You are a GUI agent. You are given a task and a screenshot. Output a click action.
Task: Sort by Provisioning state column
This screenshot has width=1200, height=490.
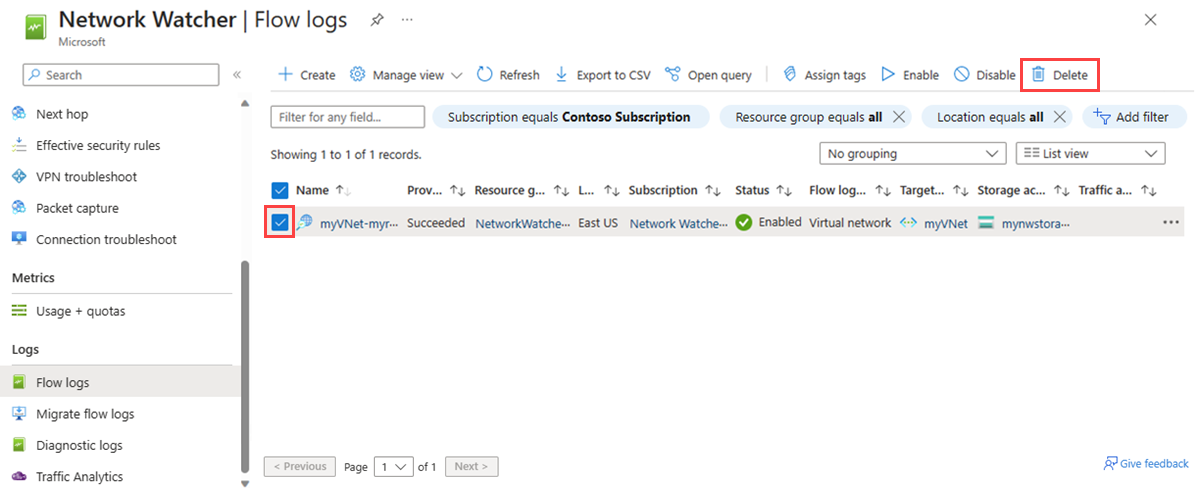436,190
